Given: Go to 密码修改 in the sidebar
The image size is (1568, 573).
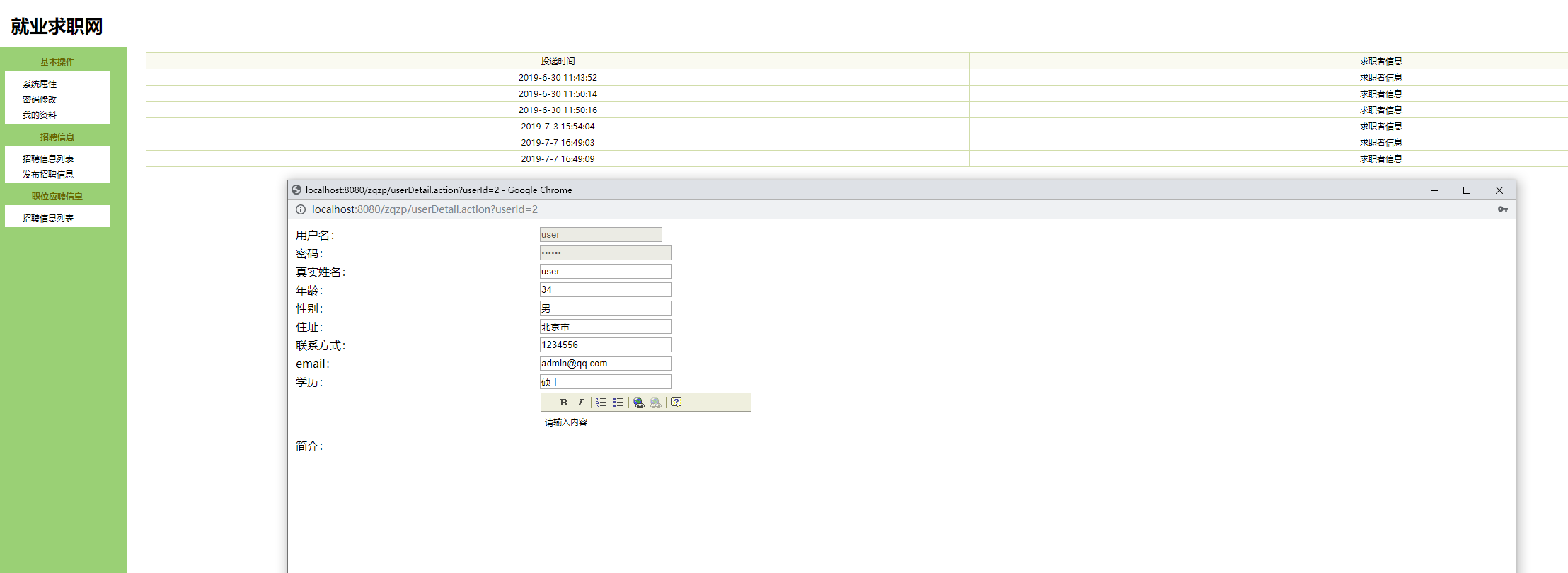Looking at the screenshot, I should pos(40,100).
